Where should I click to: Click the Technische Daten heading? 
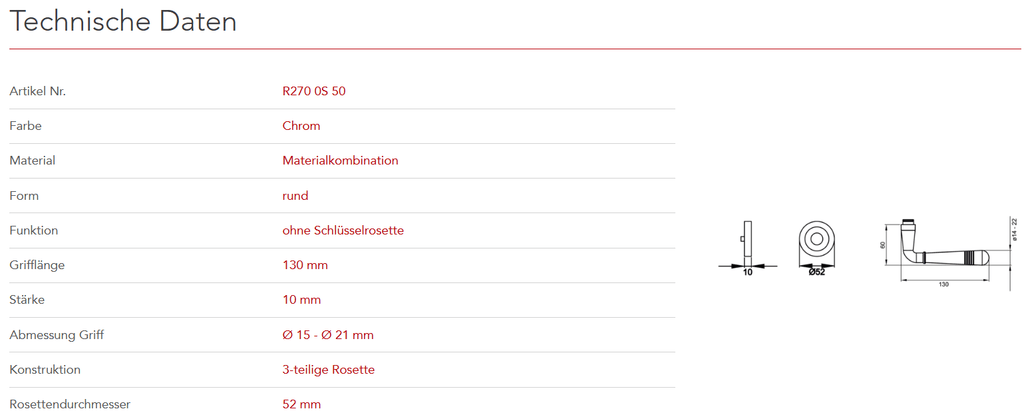(124, 22)
